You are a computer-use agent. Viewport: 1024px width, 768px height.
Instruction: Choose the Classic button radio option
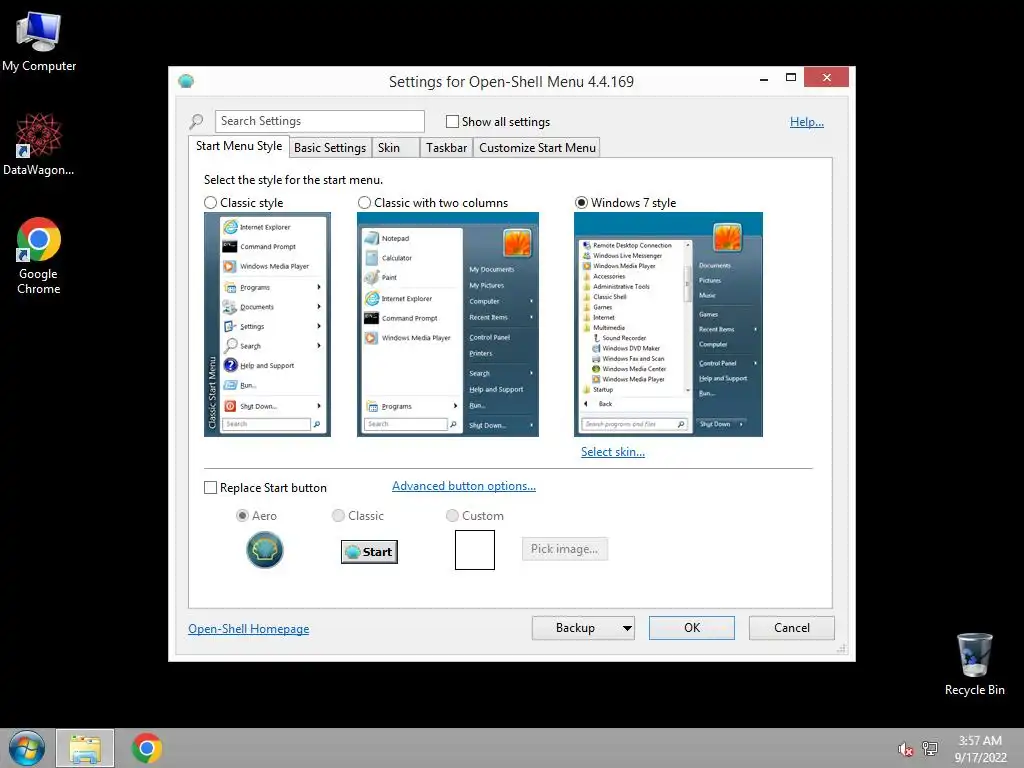338,516
